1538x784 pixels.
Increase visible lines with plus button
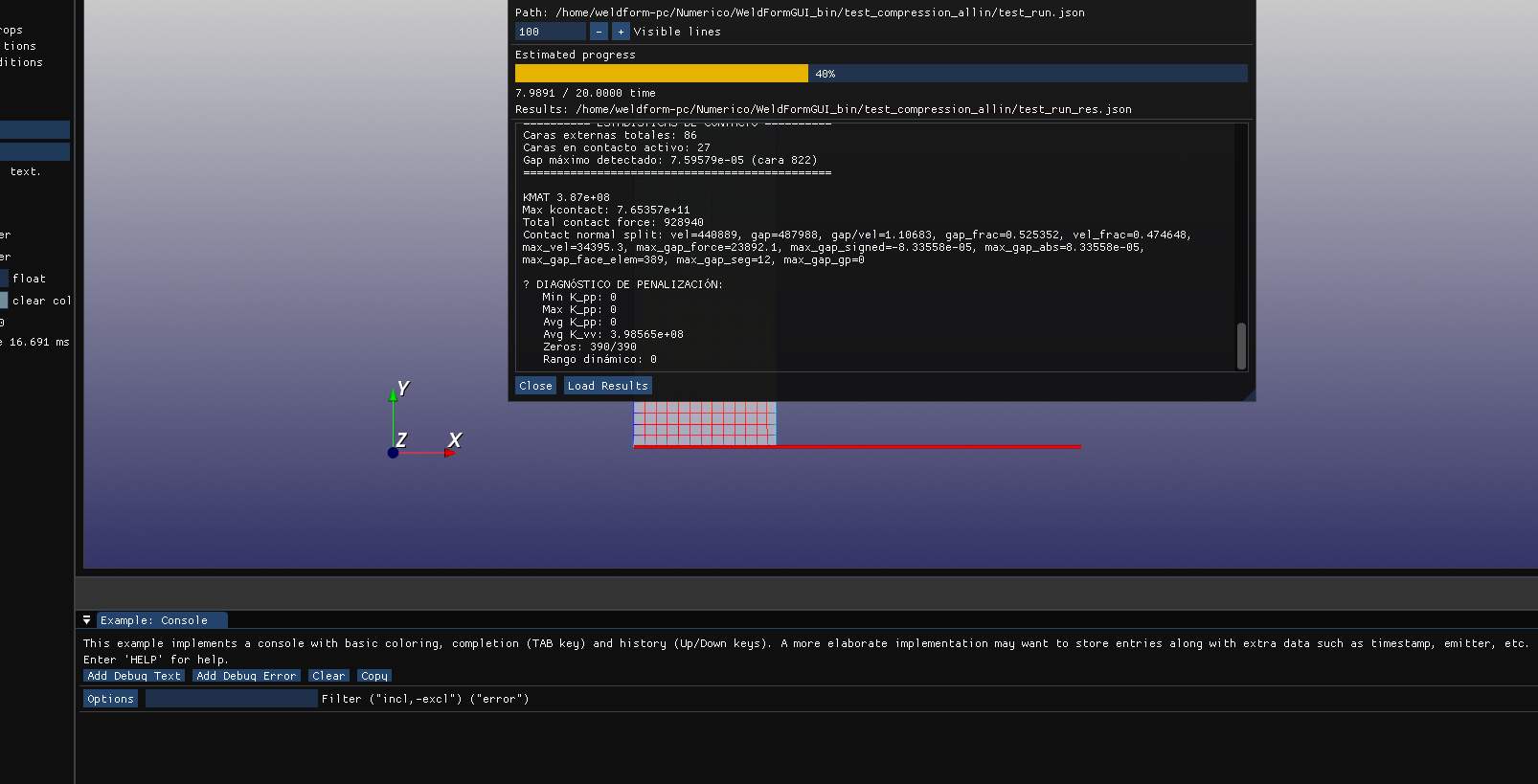click(621, 32)
